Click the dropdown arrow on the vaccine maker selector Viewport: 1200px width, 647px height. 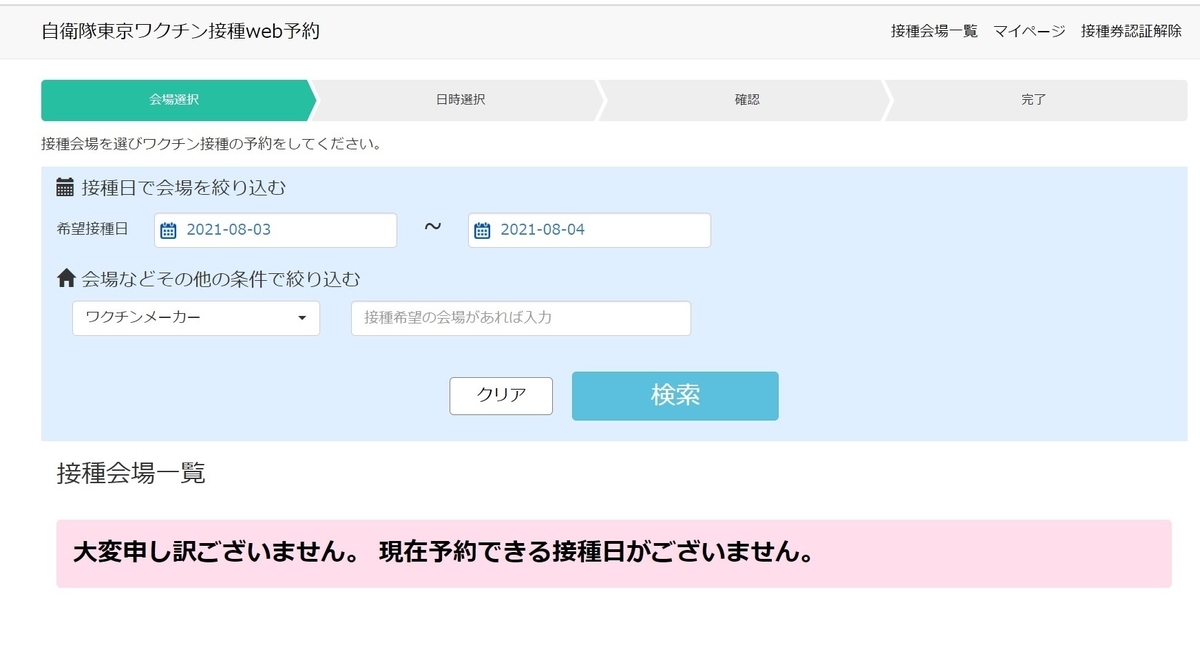[x=303, y=318]
